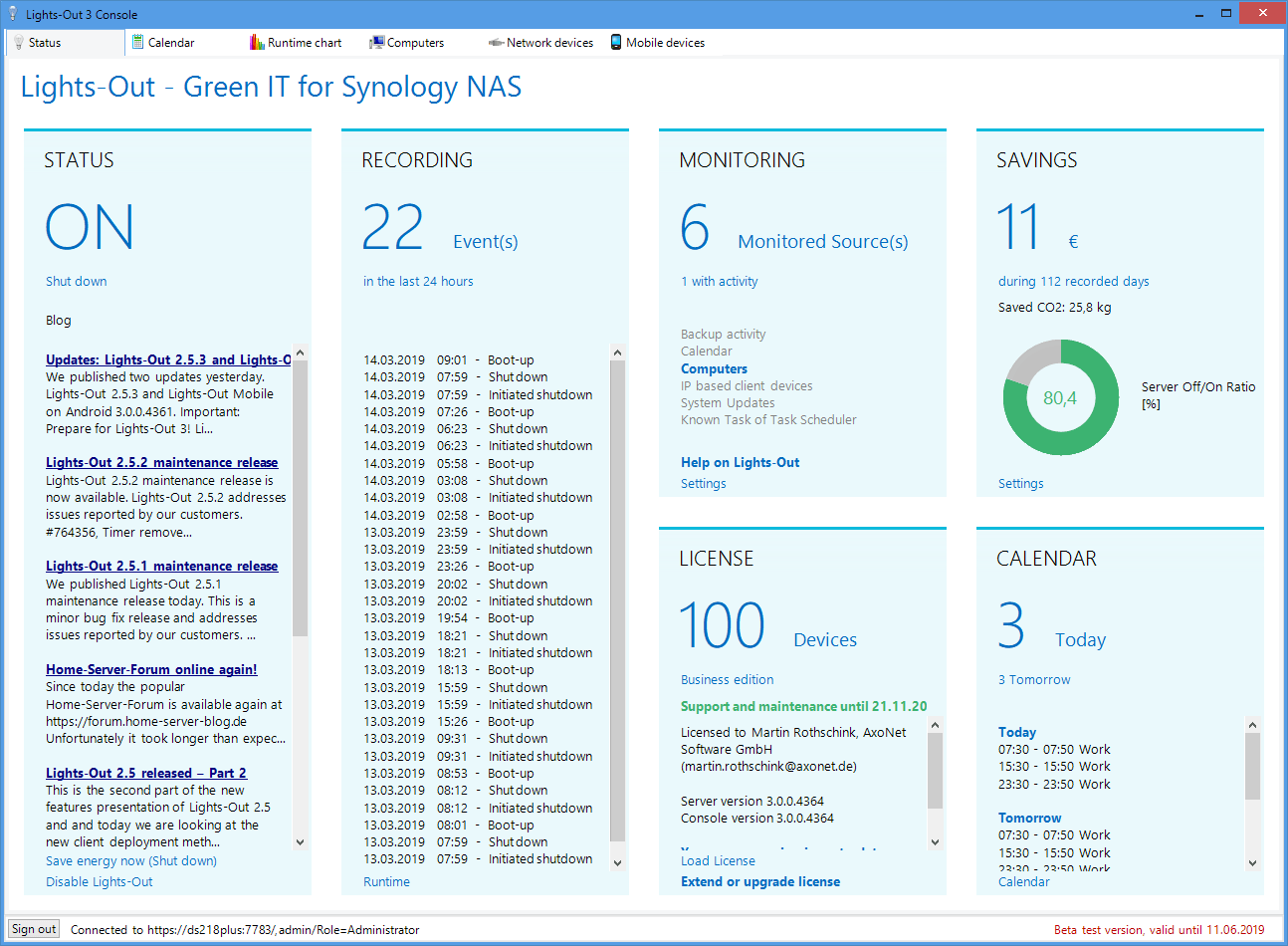Click license info scroll up arrow

[935, 725]
